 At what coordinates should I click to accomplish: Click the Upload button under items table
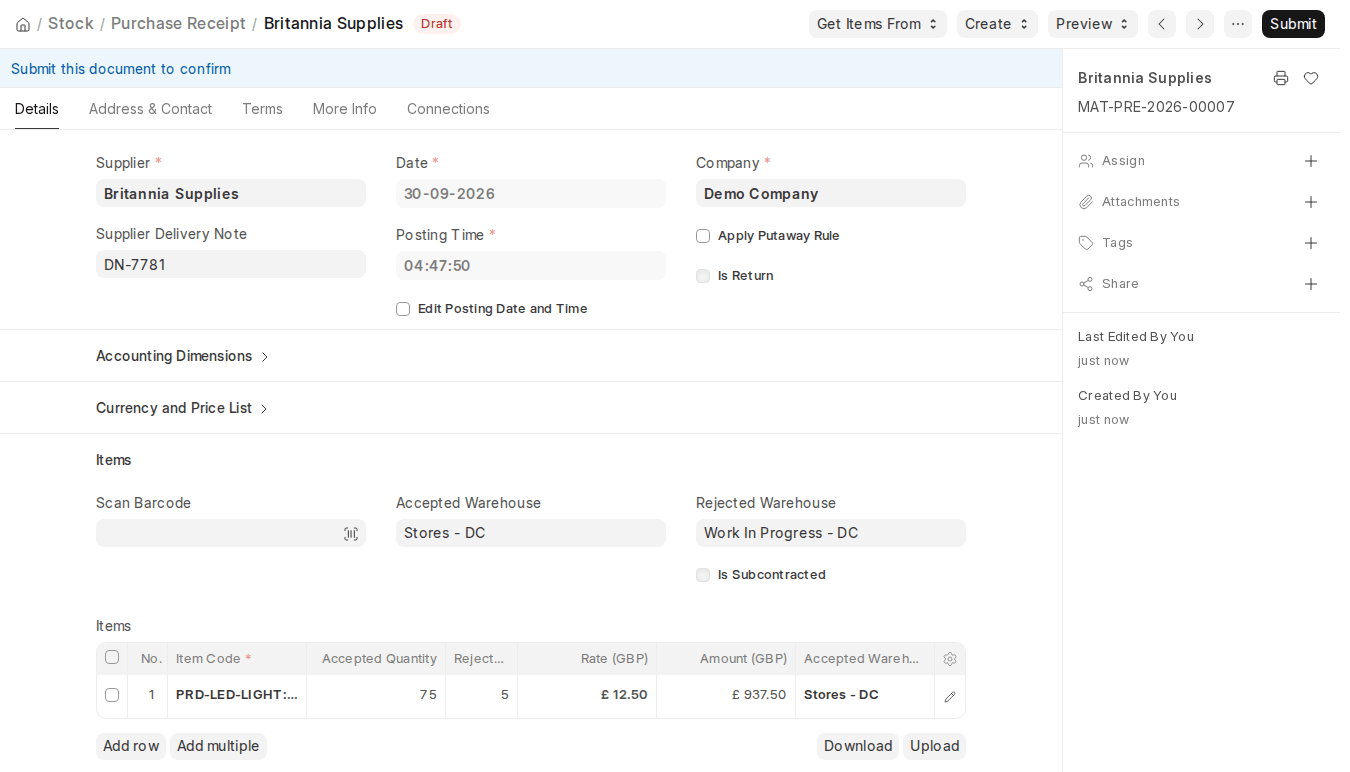point(935,746)
